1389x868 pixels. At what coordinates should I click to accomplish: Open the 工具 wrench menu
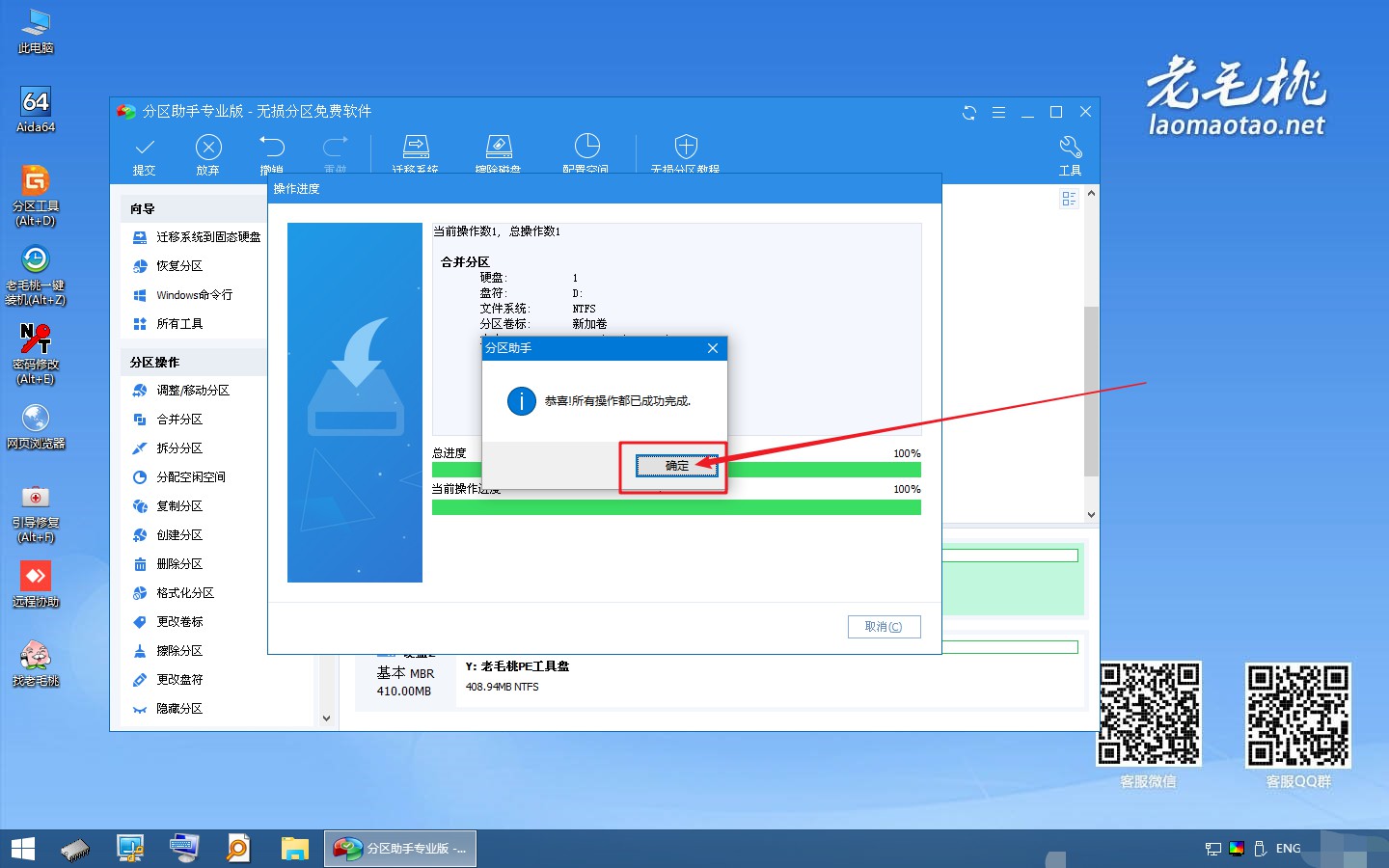[1071, 154]
